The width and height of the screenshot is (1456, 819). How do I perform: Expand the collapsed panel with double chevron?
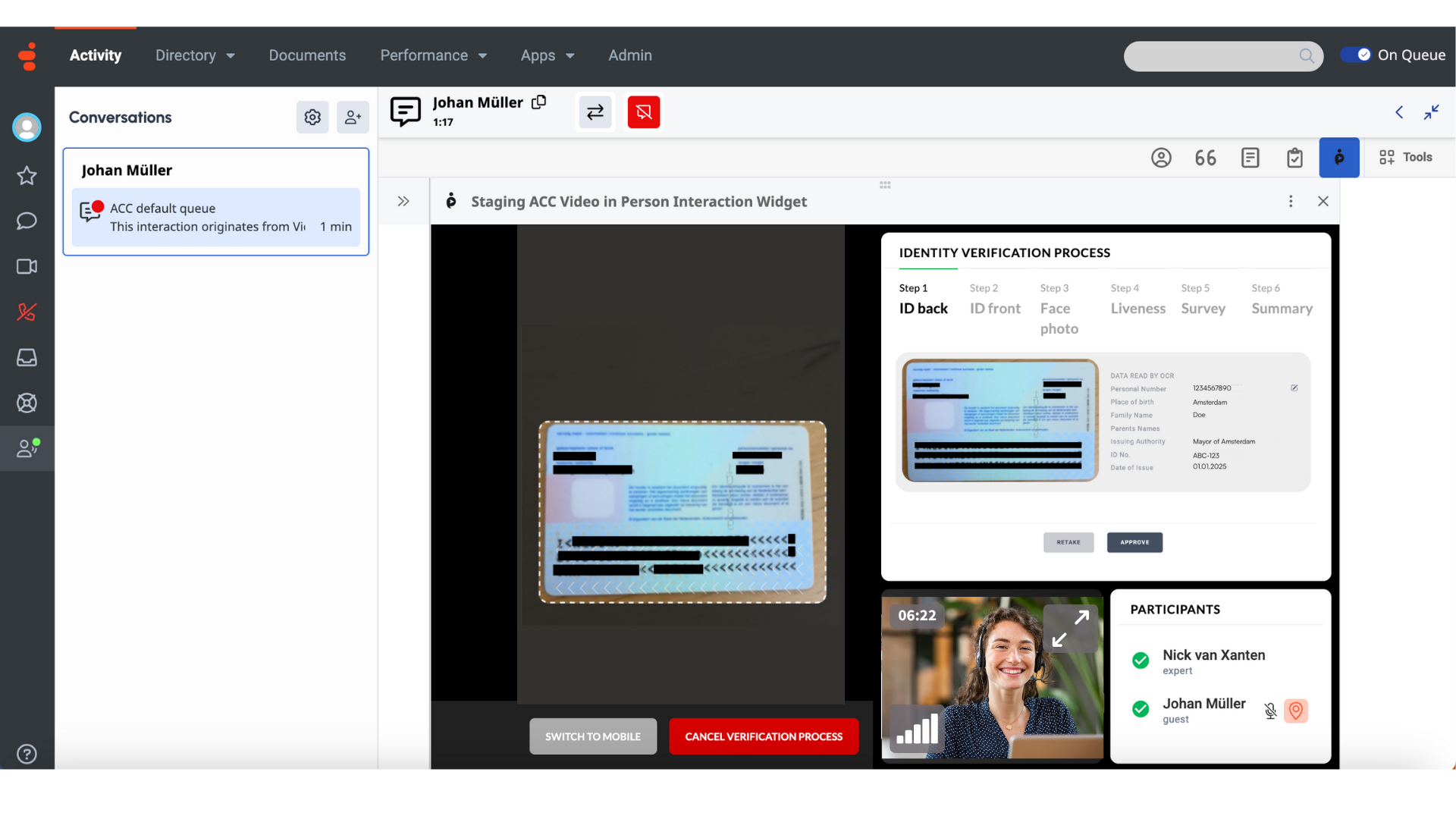pos(403,202)
